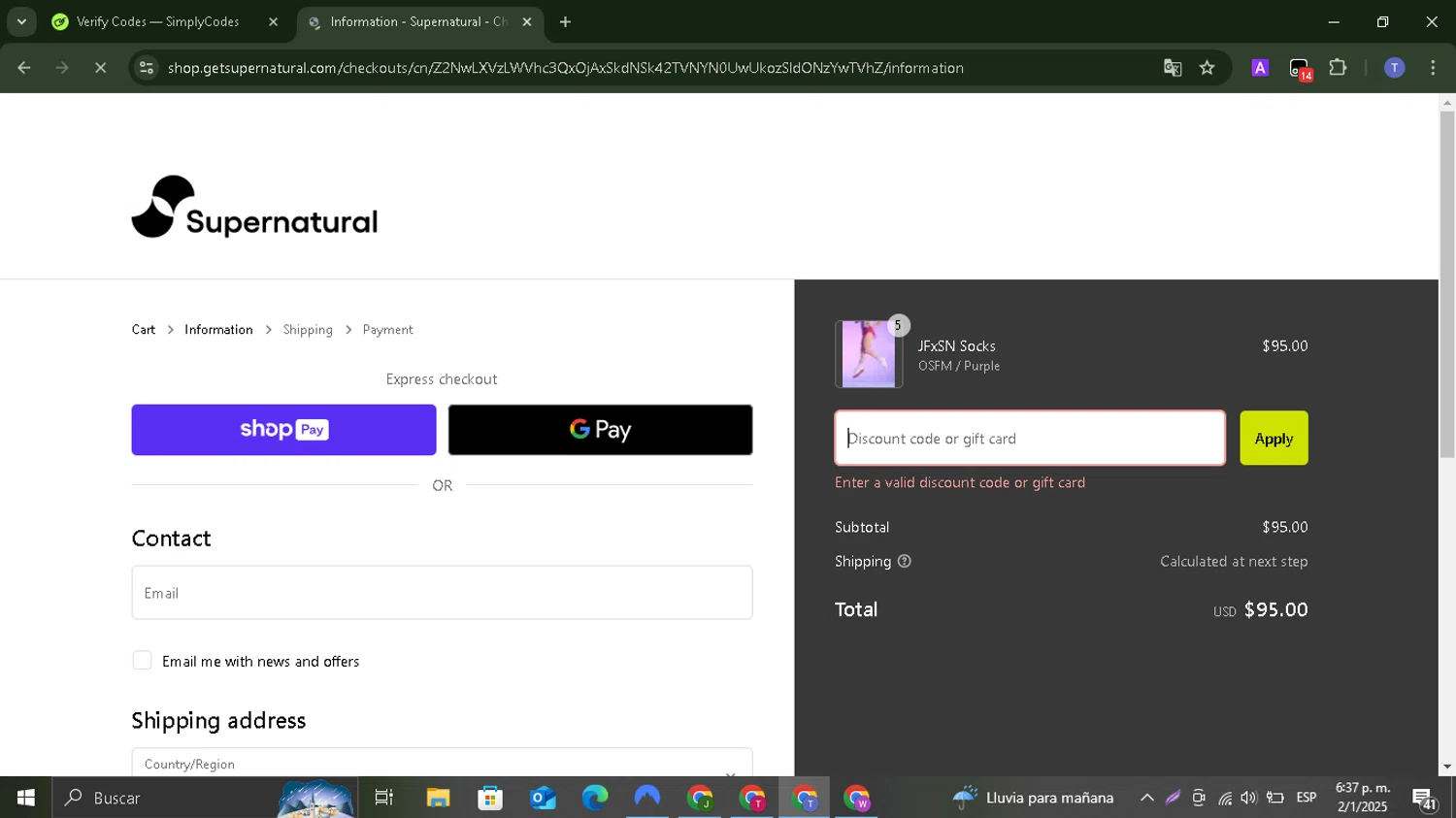Viewport: 1456px width, 818px height.
Task: Apply the discount code
Action: pyautogui.click(x=1274, y=438)
